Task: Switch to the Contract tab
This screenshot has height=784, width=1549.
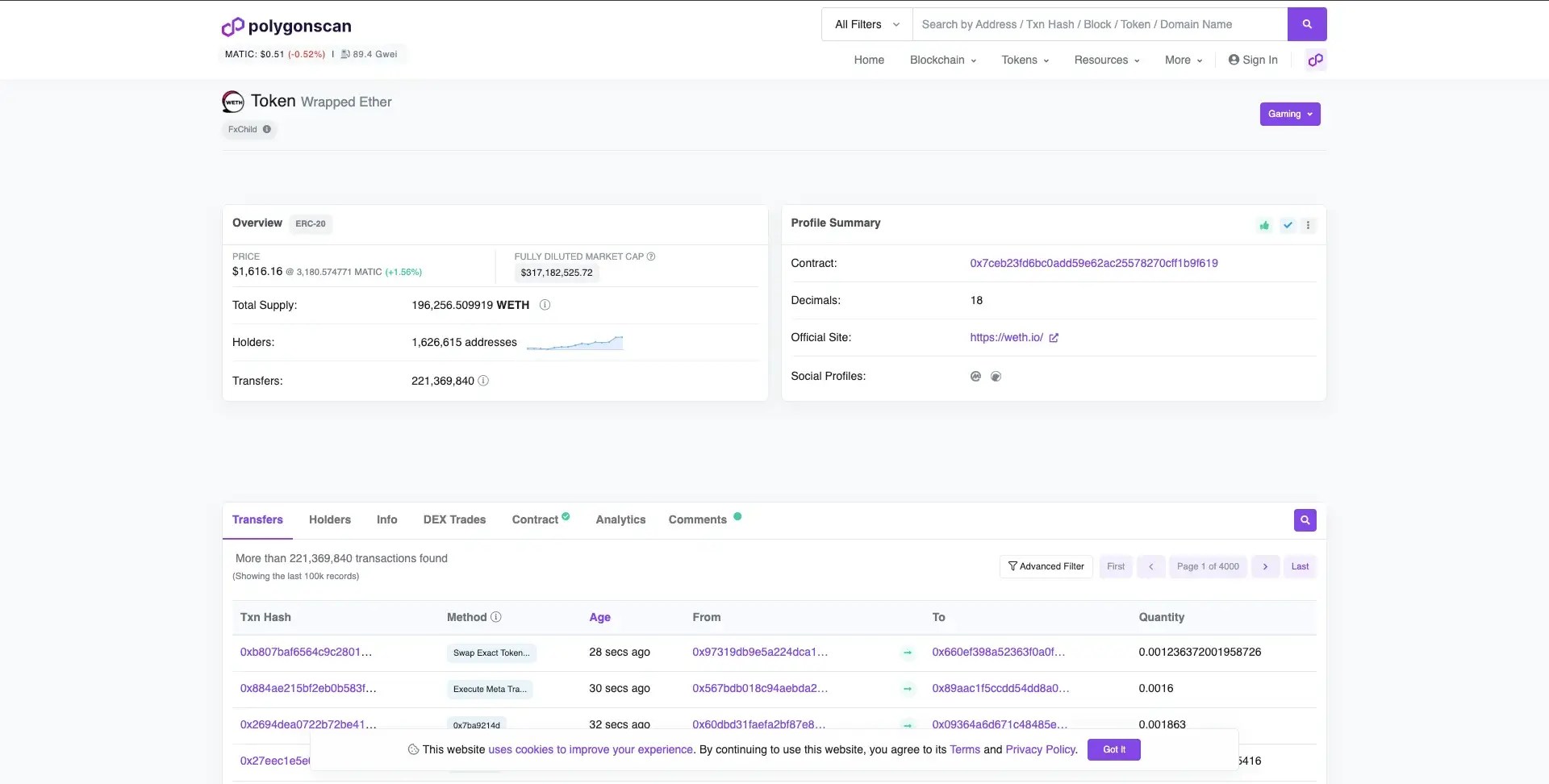Action: tap(541, 520)
